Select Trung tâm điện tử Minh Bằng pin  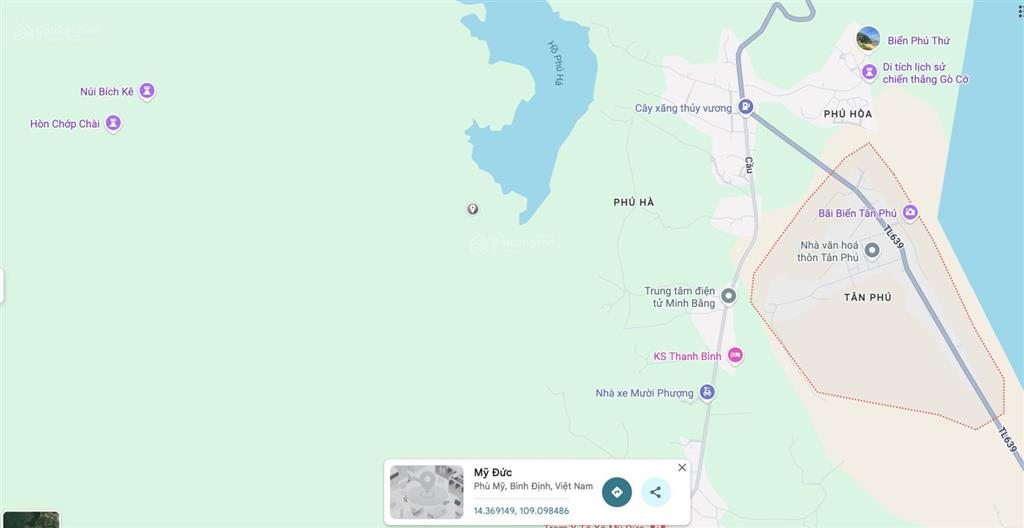[729, 297]
